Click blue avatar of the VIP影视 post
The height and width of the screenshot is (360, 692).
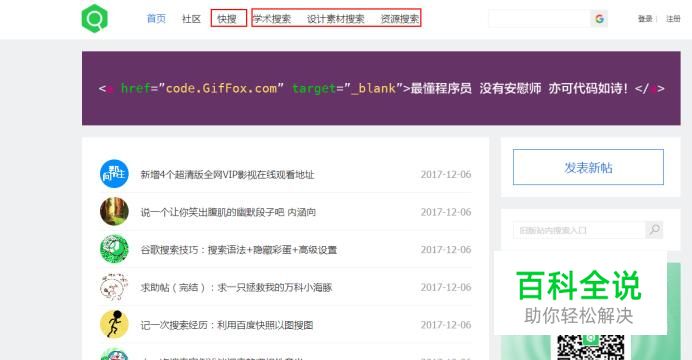coord(114,174)
